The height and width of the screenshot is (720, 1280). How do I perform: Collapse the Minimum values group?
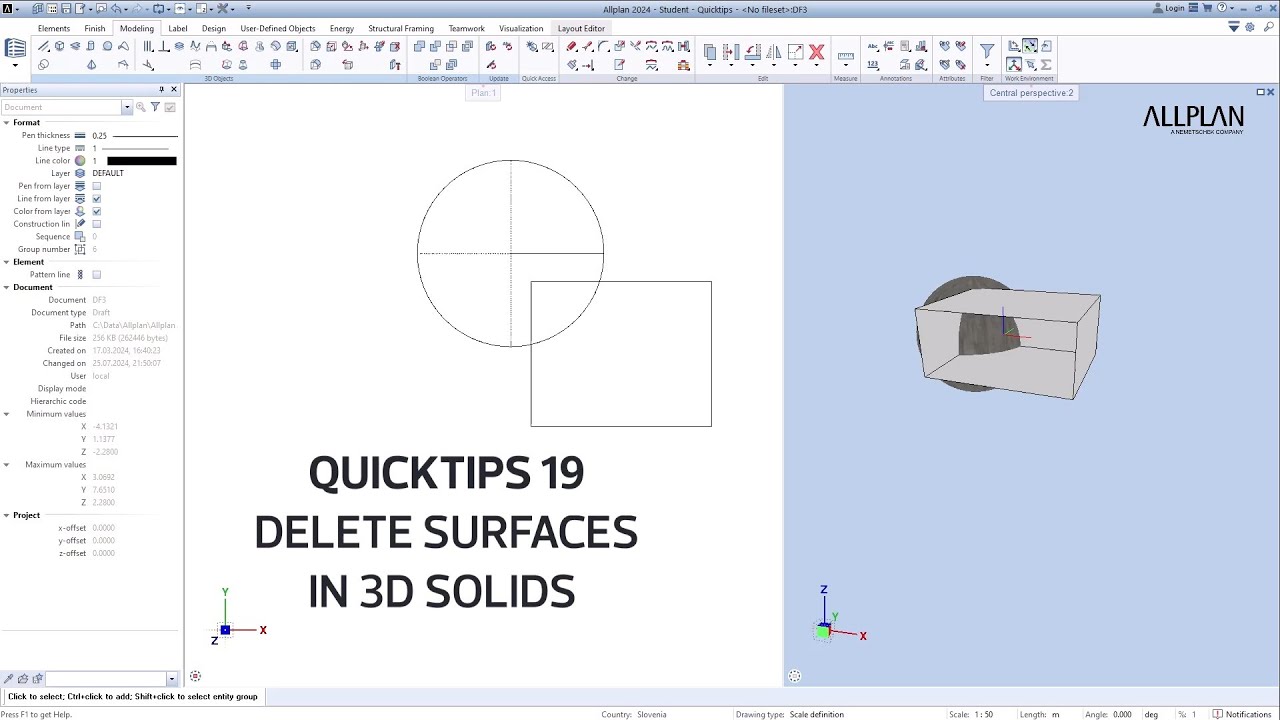(x=6, y=414)
